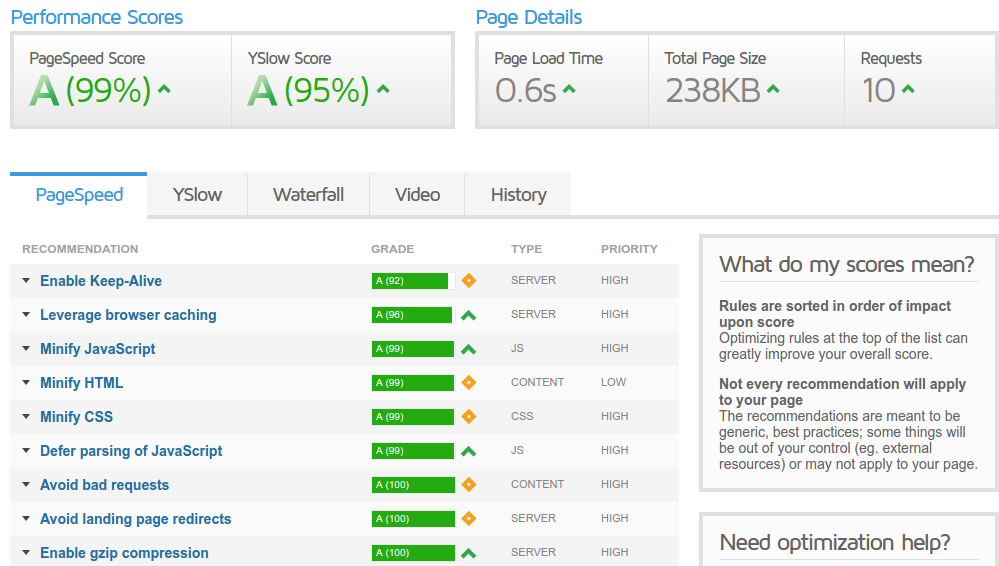Click the green up arrow for Minify JavaScript
The image size is (999, 566).
[x=469, y=349]
